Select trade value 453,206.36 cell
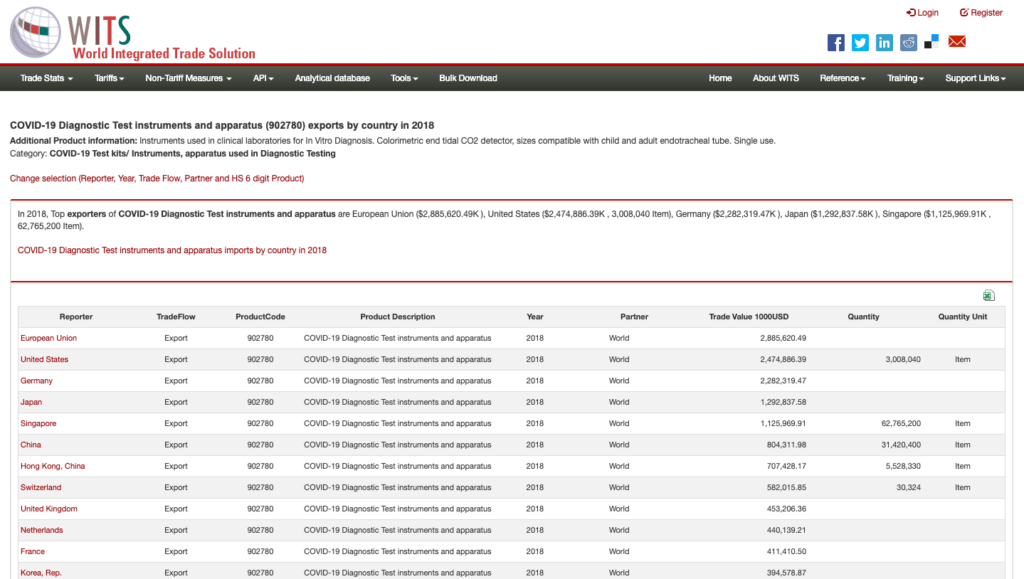 (786, 509)
